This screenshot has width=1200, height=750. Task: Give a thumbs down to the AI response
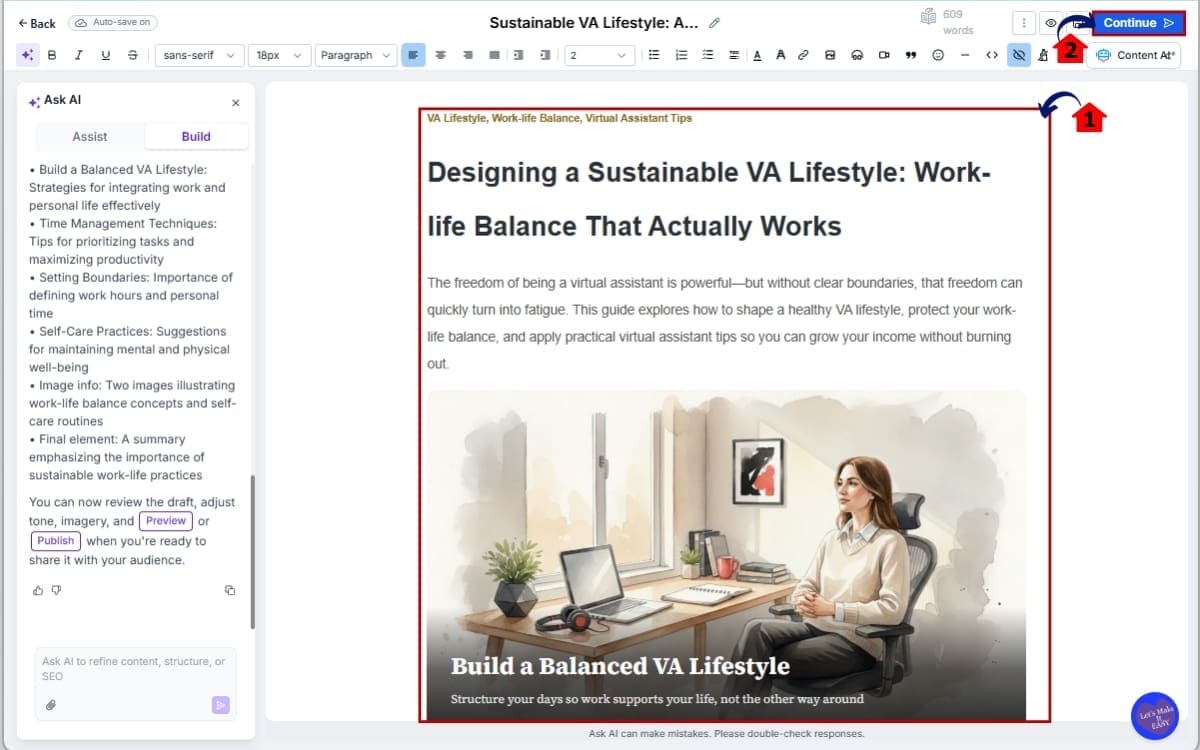(56, 590)
